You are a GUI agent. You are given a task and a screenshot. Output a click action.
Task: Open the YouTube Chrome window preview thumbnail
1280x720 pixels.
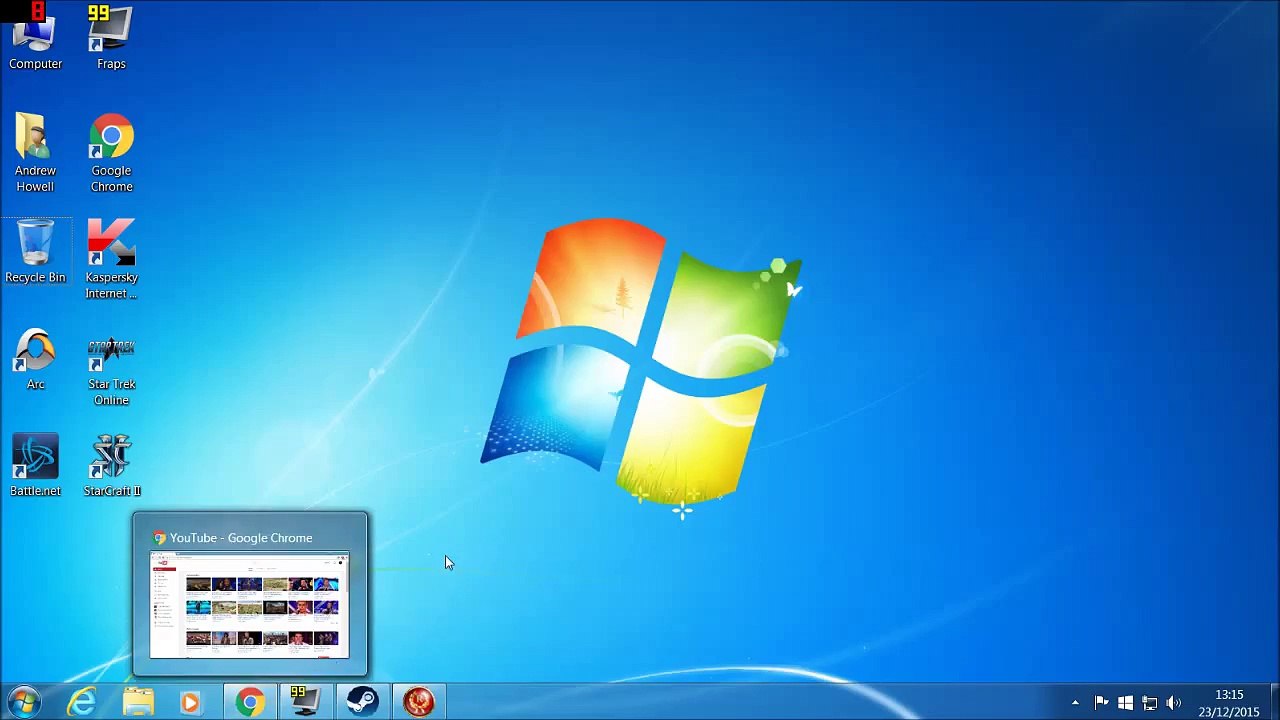coord(250,605)
